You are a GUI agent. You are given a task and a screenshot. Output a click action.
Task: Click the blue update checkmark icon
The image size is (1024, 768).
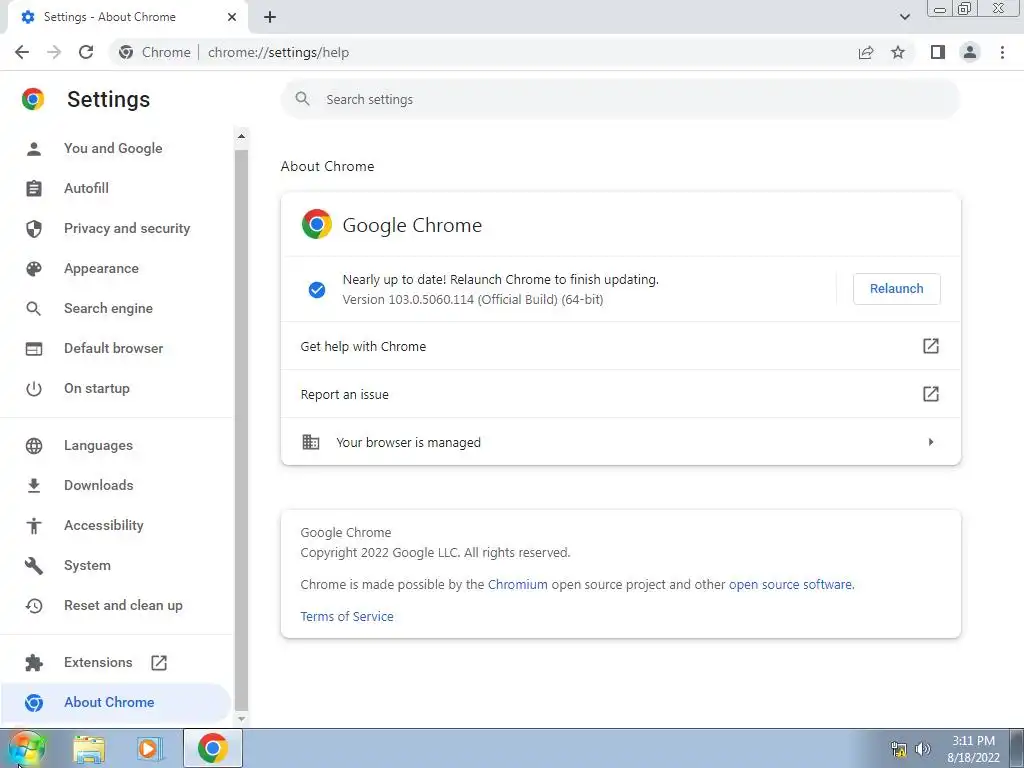317,289
